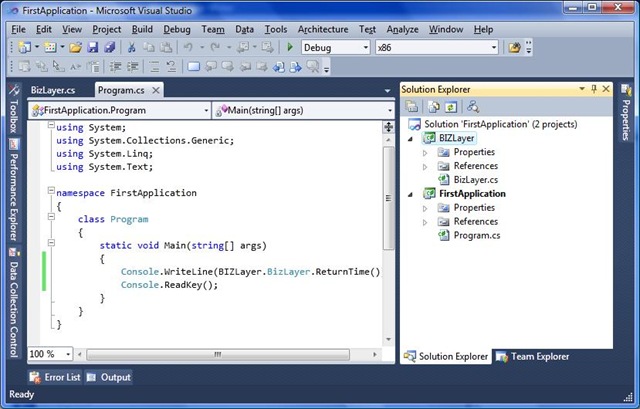Pin the Solution Explorer panel
Image resolution: width=640 pixels, height=409 pixels.
tap(594, 89)
